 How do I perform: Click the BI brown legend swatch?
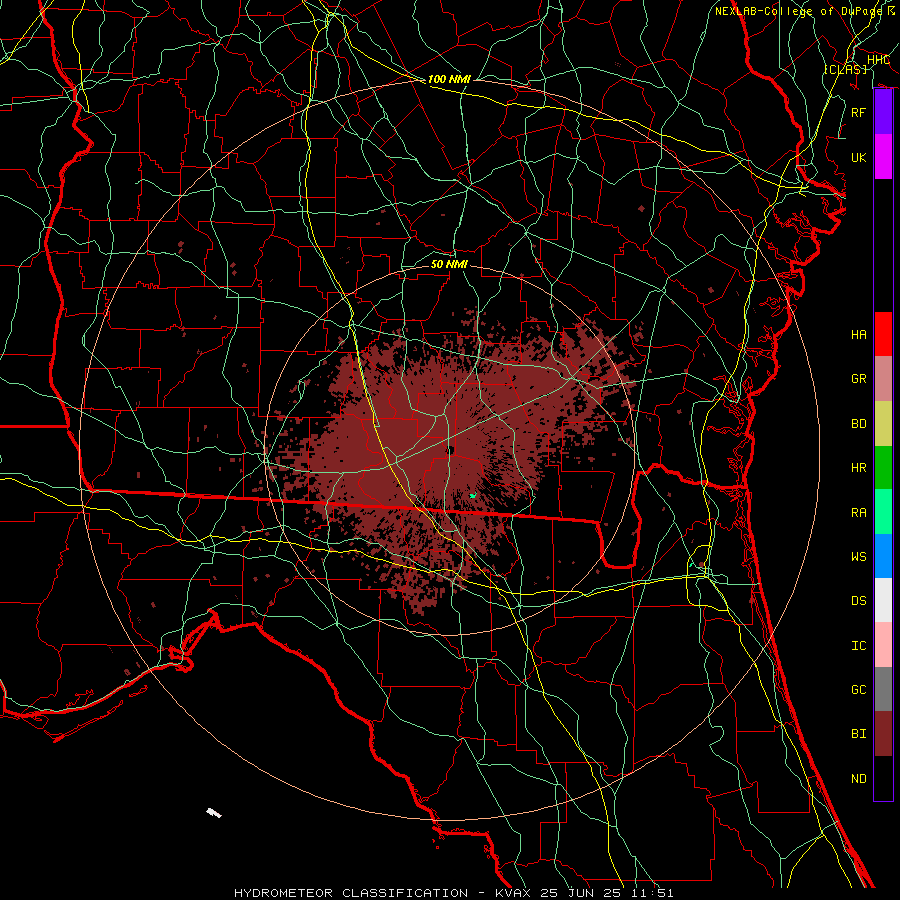click(x=883, y=734)
